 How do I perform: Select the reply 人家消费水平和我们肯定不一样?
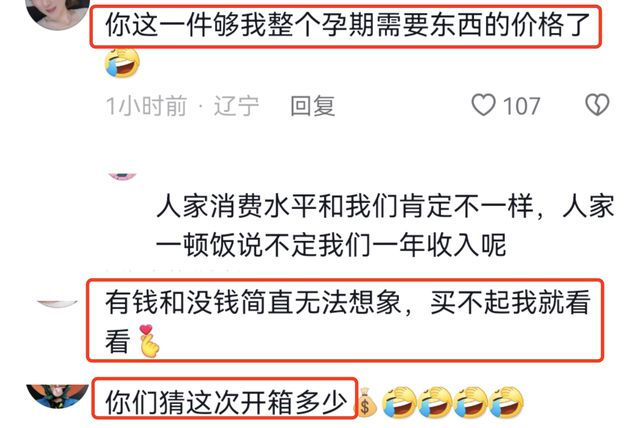coord(385,226)
